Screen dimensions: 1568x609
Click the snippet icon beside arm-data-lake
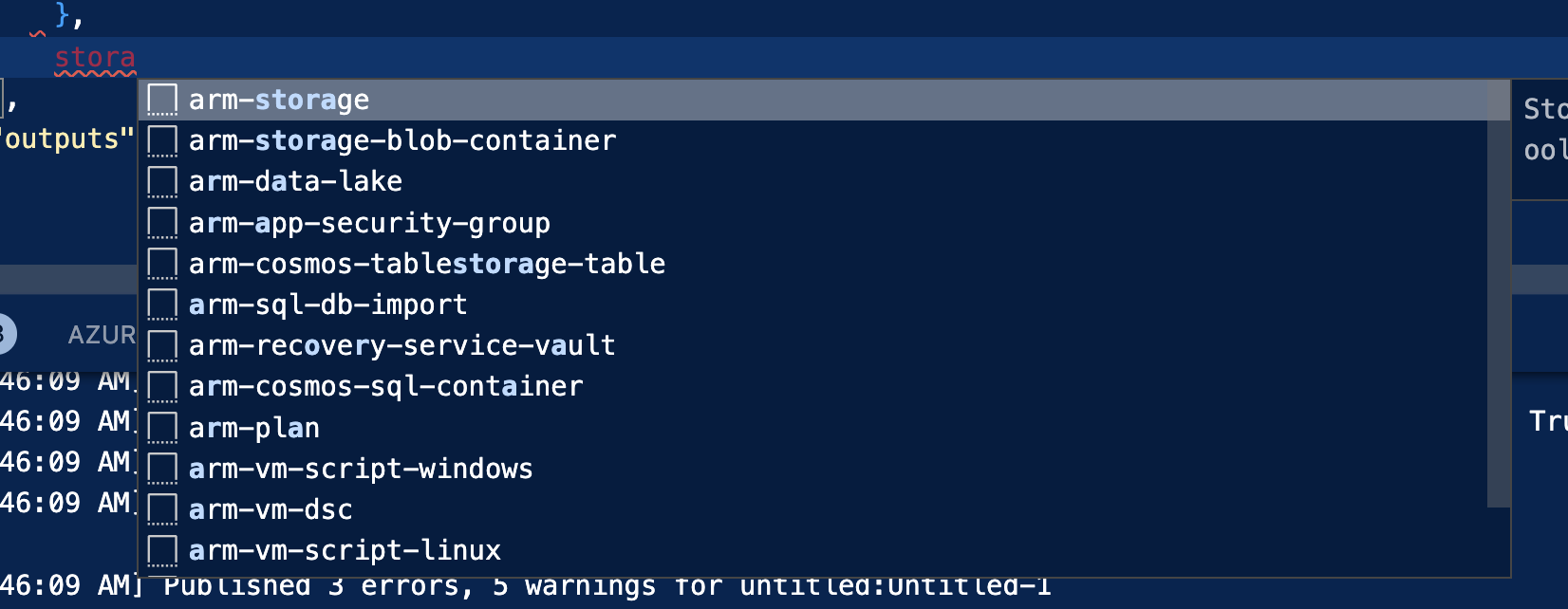(163, 180)
